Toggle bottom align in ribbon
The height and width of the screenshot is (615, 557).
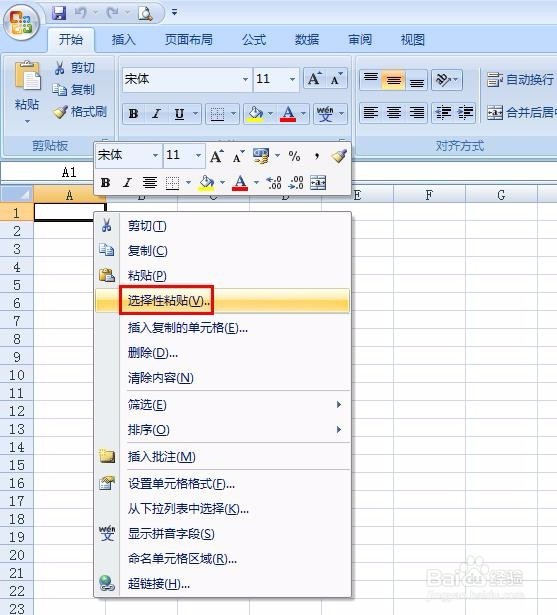pos(417,80)
